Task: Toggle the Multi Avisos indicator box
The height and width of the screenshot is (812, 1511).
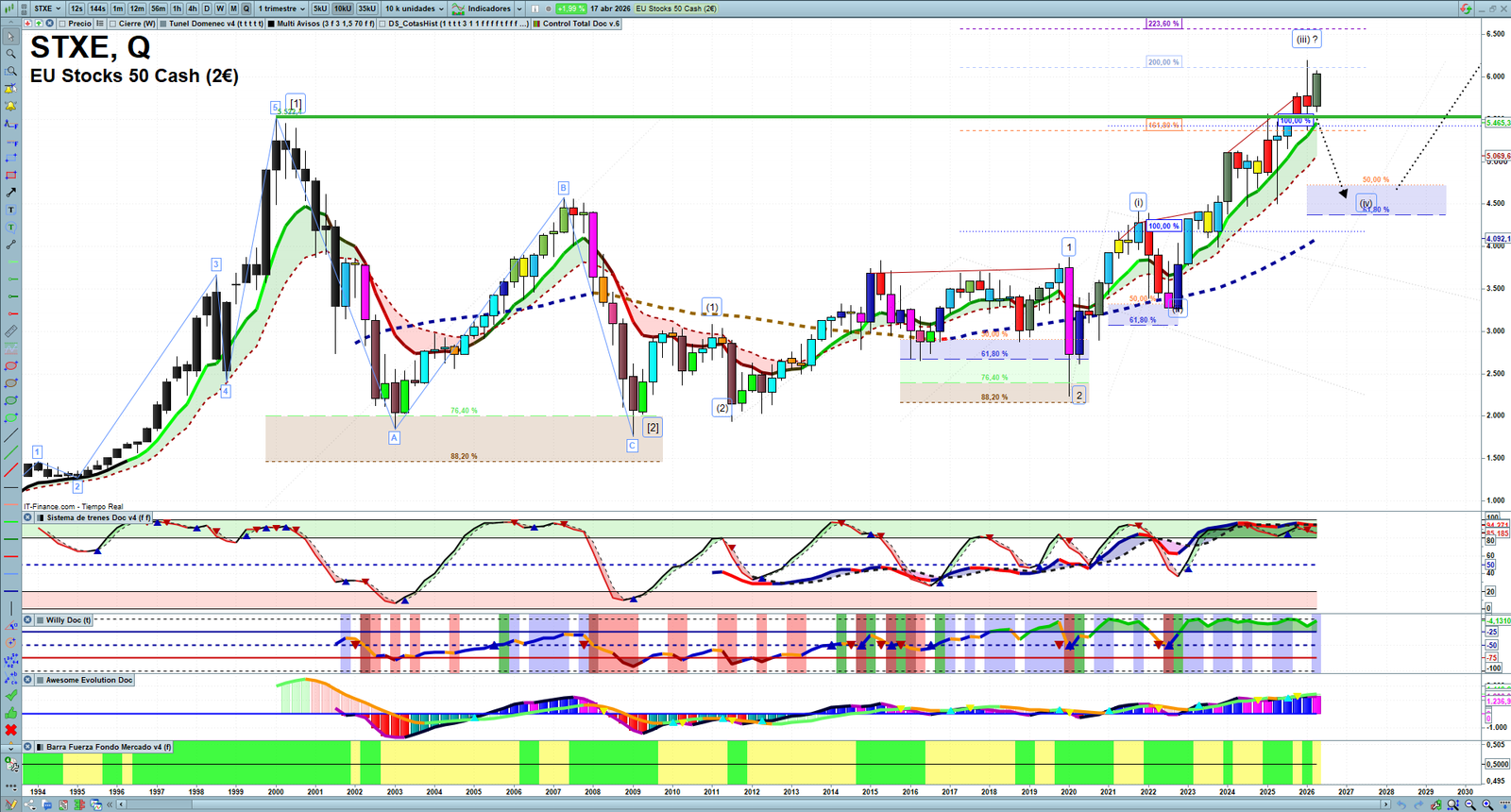Action: 272,24
